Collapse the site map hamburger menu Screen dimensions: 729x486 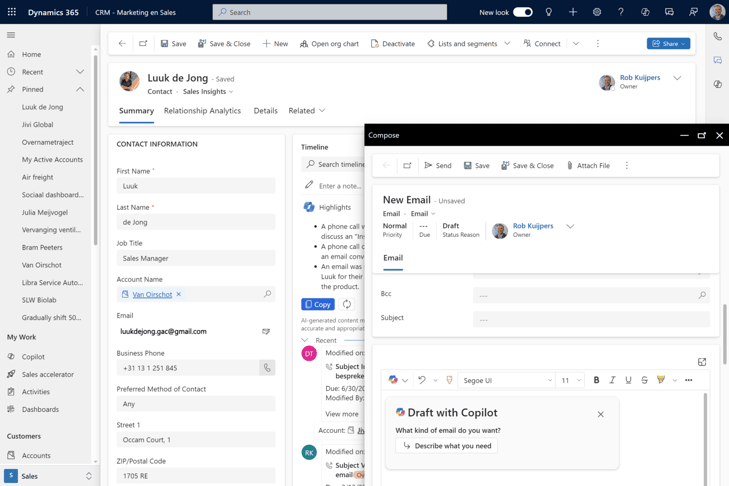pyautogui.click(x=11, y=35)
